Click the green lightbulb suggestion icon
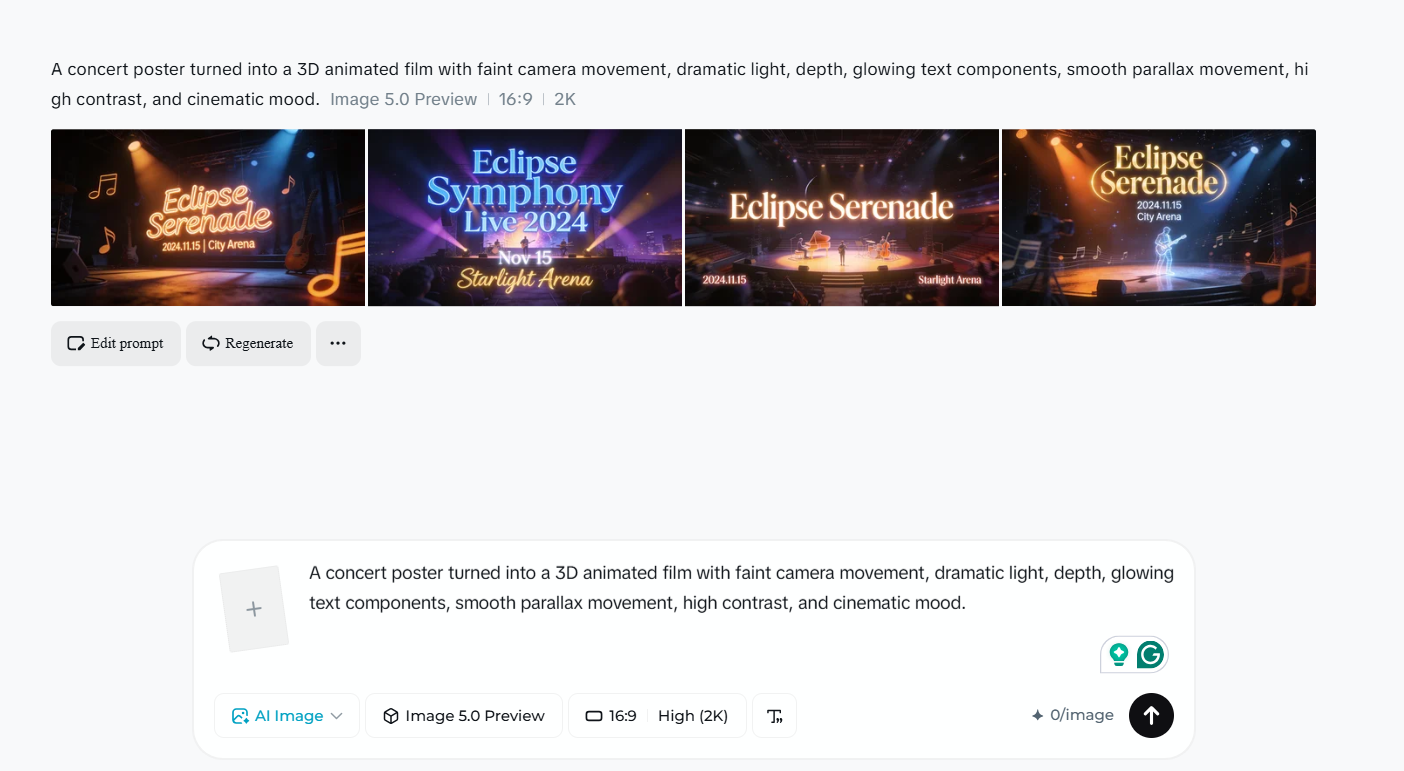 tap(1119, 655)
